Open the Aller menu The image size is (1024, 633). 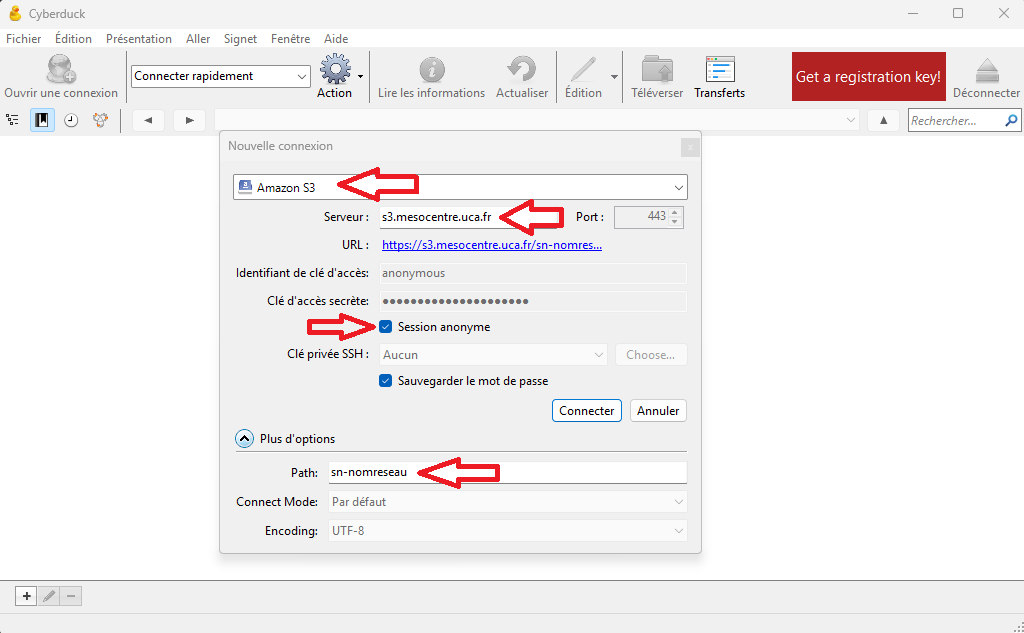click(198, 39)
